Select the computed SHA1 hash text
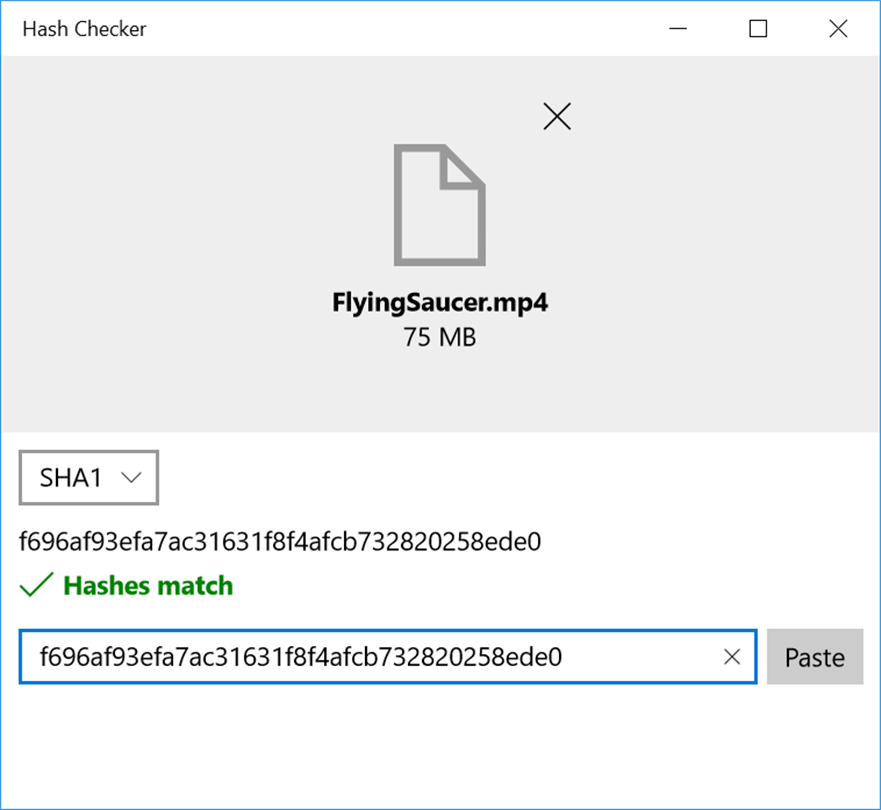 tap(280, 542)
